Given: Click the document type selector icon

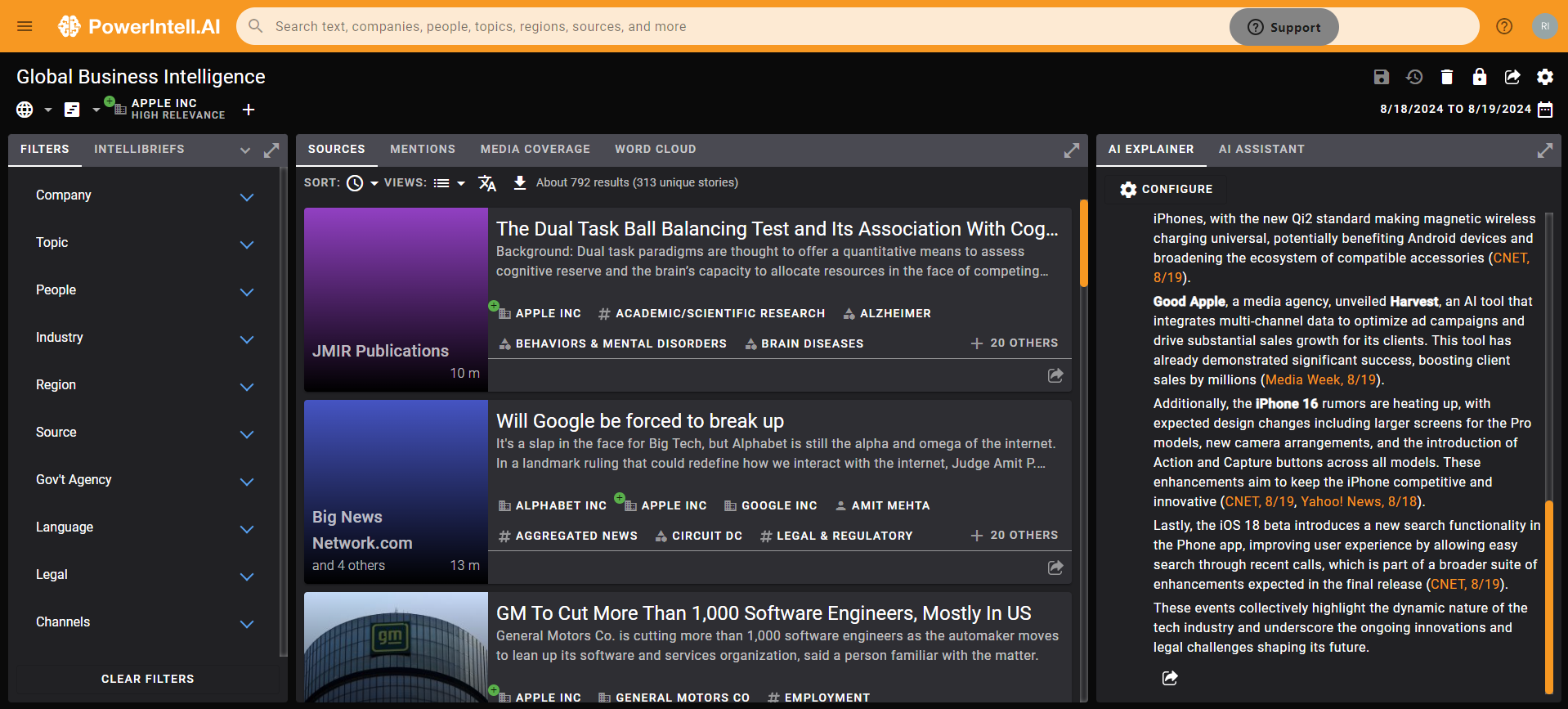Looking at the screenshot, I should 72,110.
